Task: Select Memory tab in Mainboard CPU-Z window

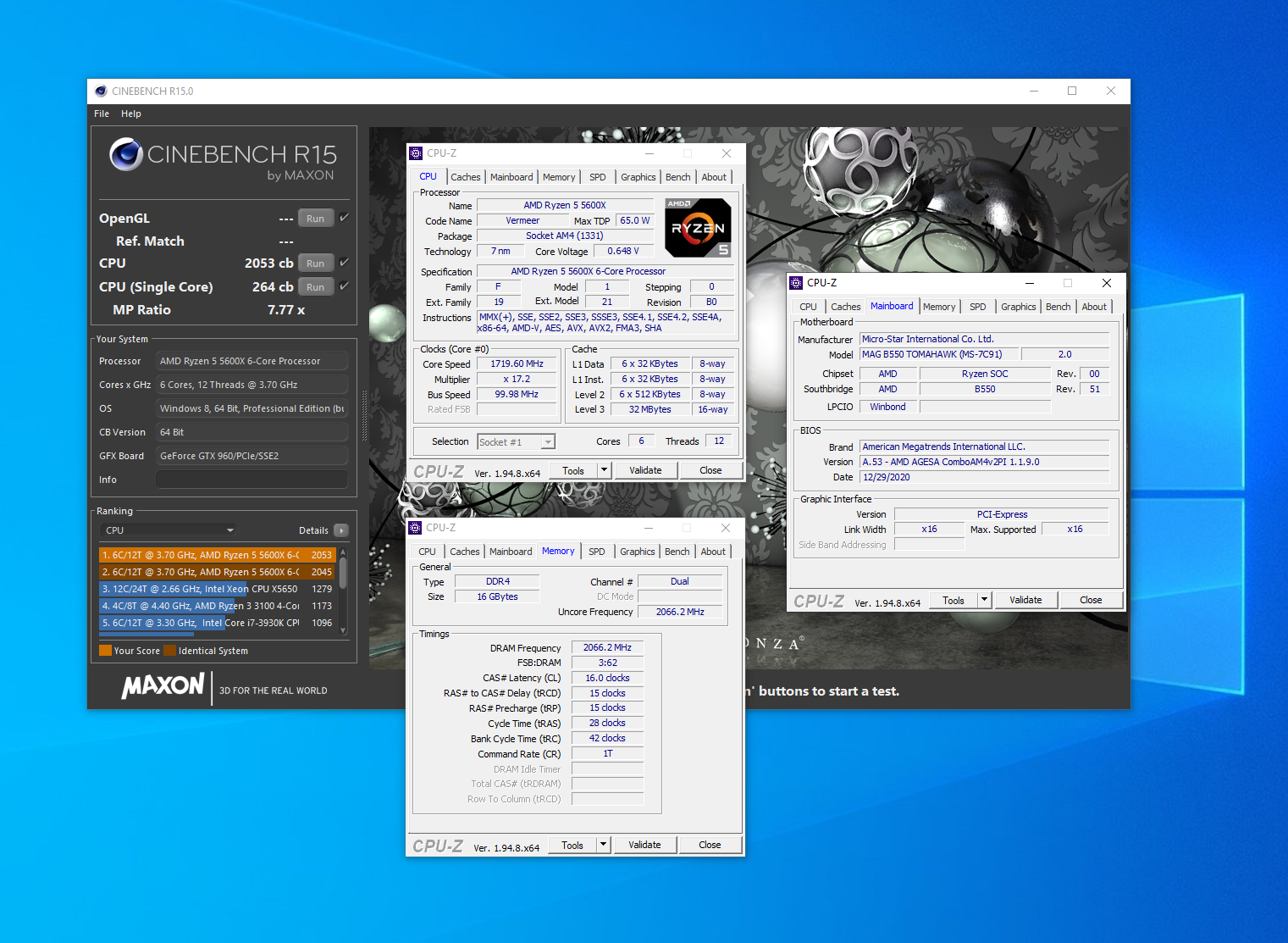Action: coord(939,307)
